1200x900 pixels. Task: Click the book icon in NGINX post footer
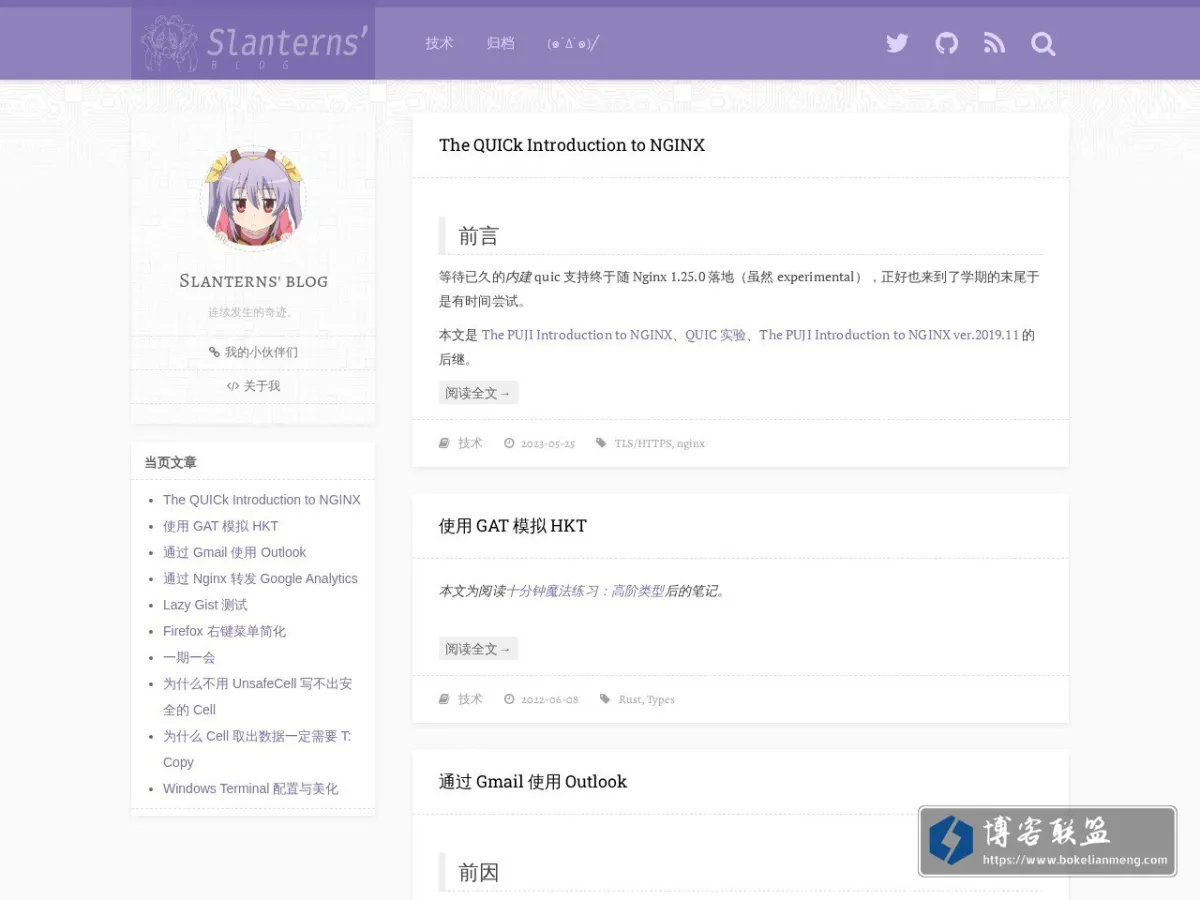click(444, 443)
